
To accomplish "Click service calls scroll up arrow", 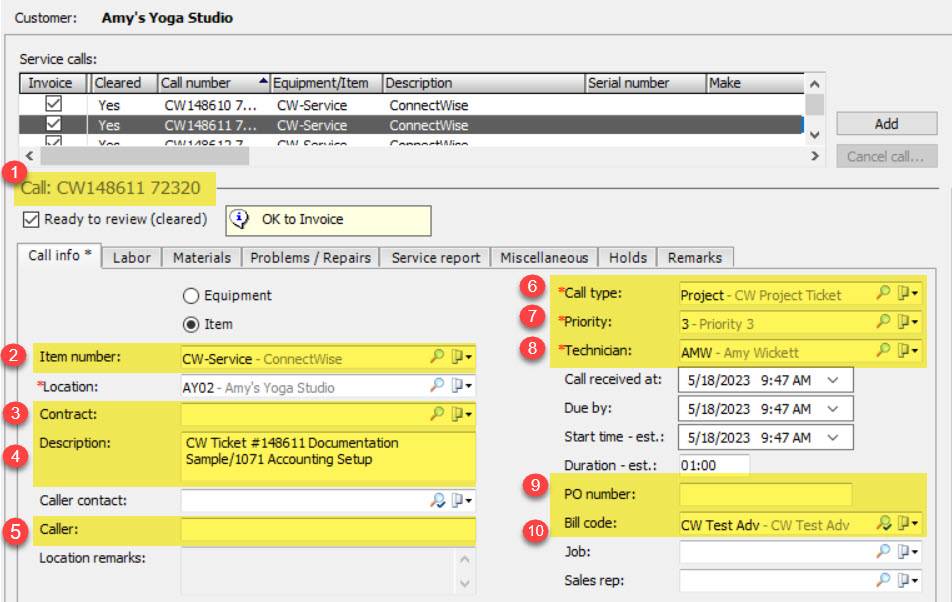I will point(815,84).
